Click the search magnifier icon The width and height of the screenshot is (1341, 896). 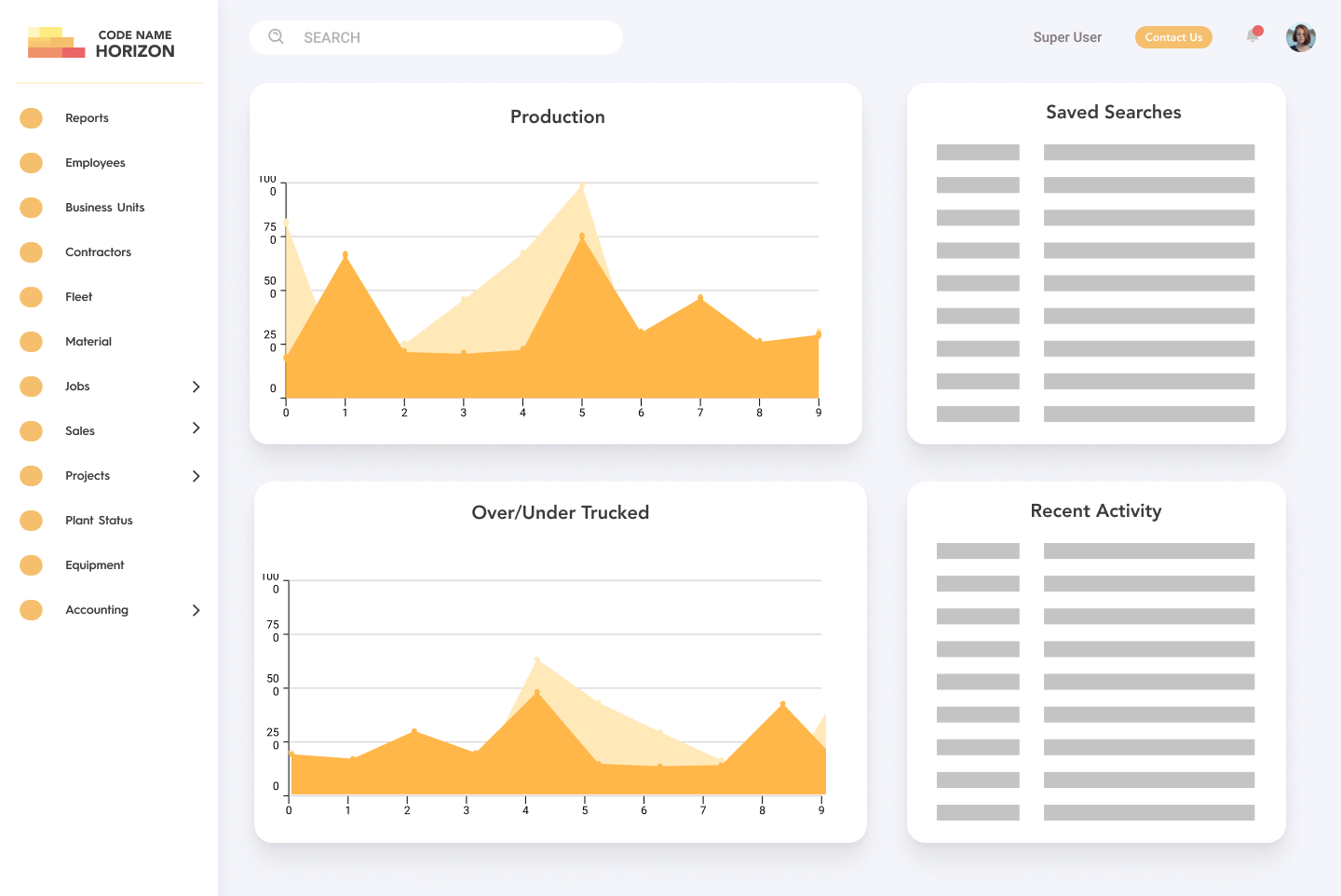[x=276, y=37]
